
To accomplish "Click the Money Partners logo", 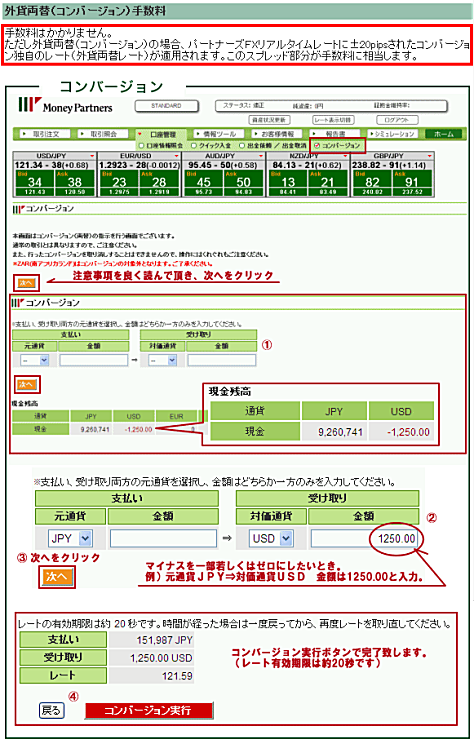I will [x=65, y=105].
